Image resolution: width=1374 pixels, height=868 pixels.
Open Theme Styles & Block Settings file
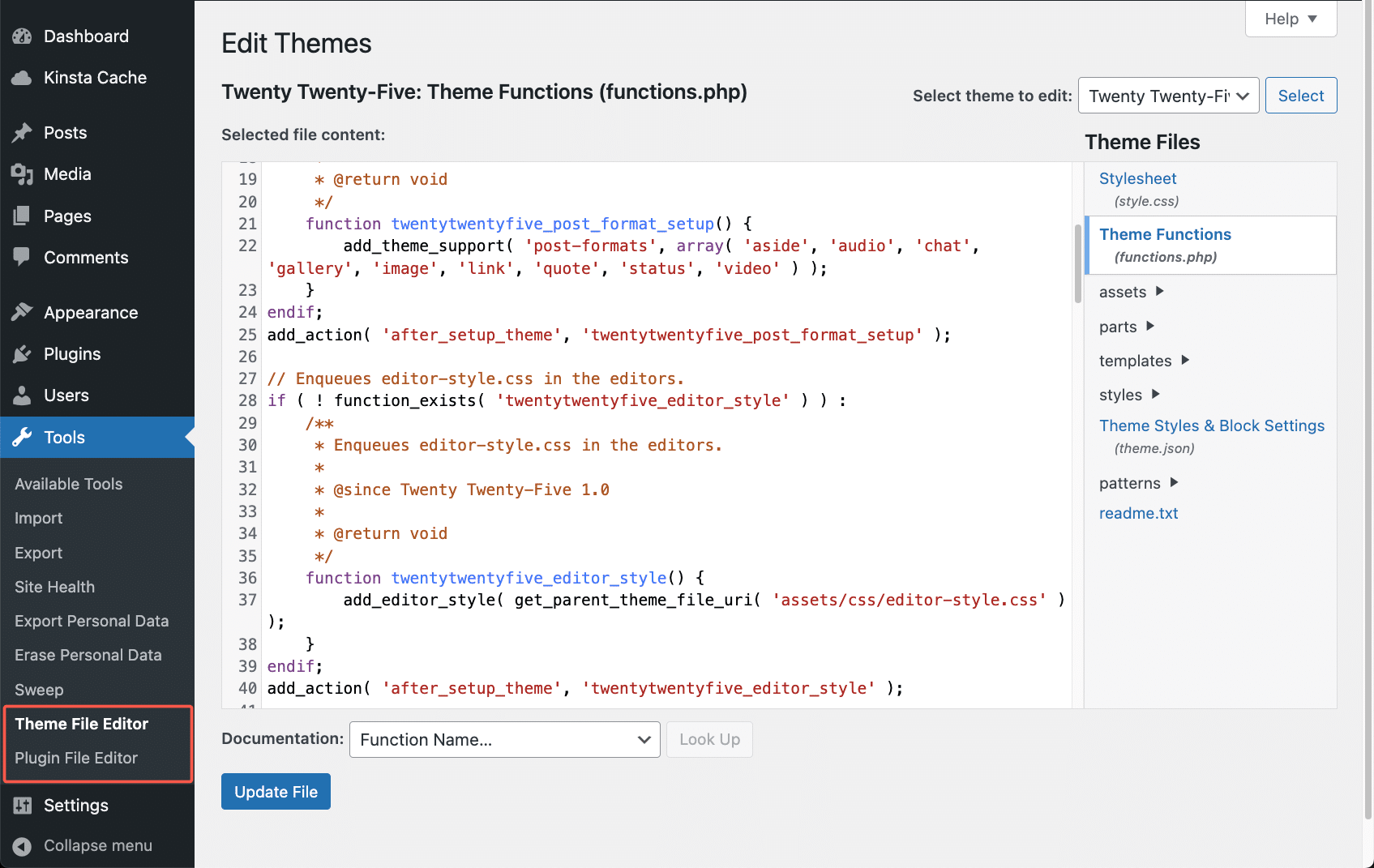1212,426
